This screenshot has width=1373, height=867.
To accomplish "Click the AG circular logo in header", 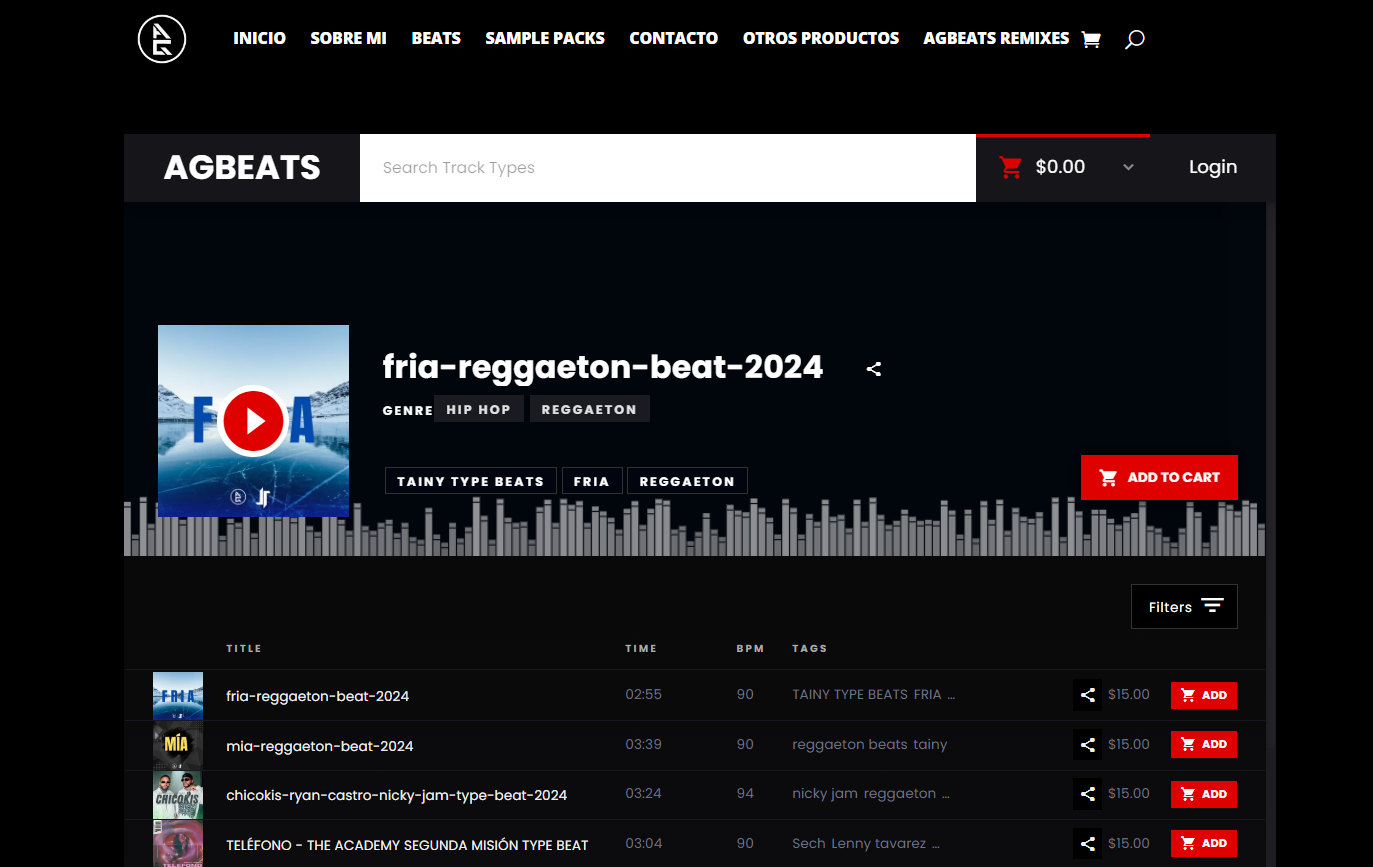I will [x=162, y=39].
